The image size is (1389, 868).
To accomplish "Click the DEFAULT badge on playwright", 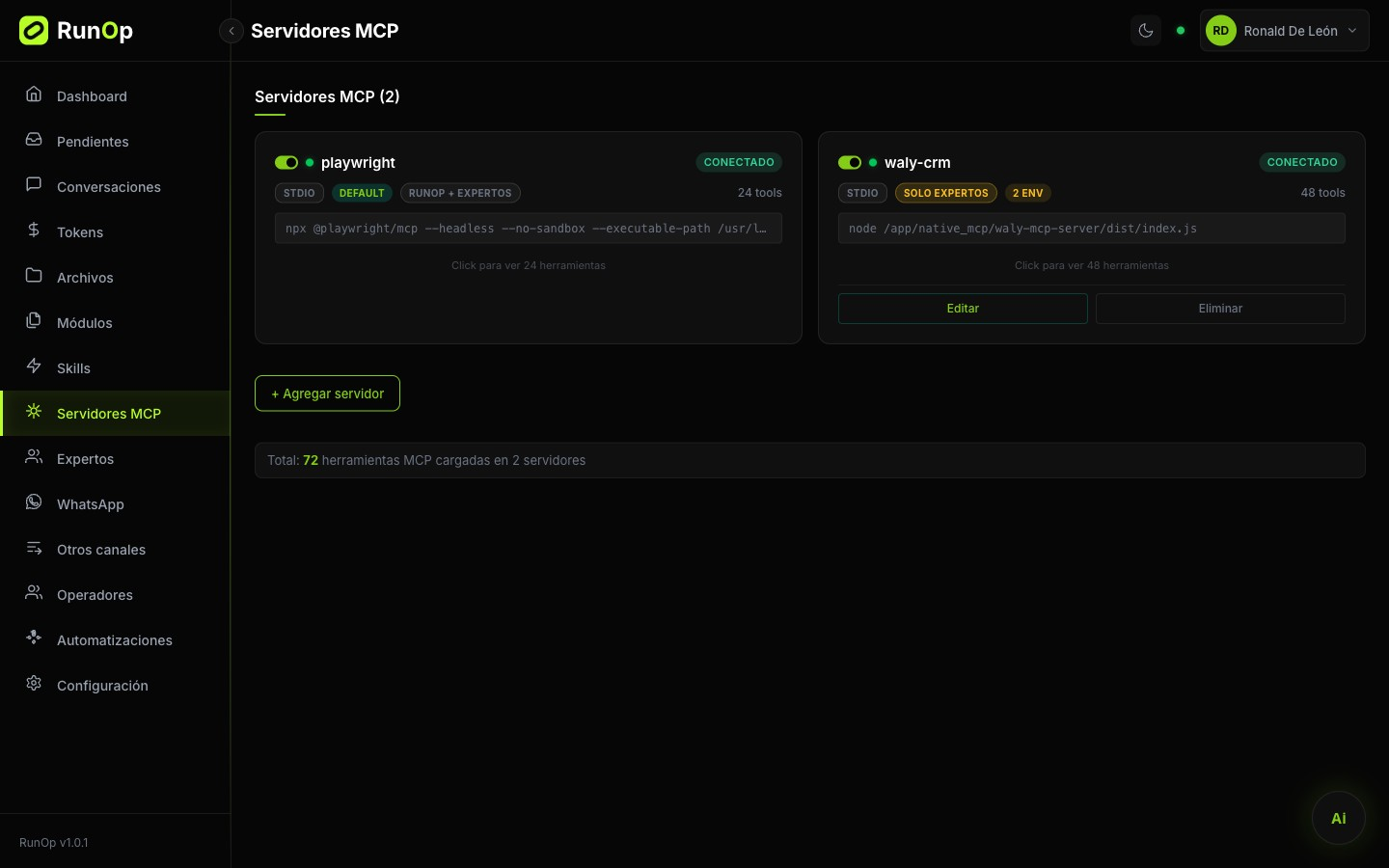I will coord(362,193).
